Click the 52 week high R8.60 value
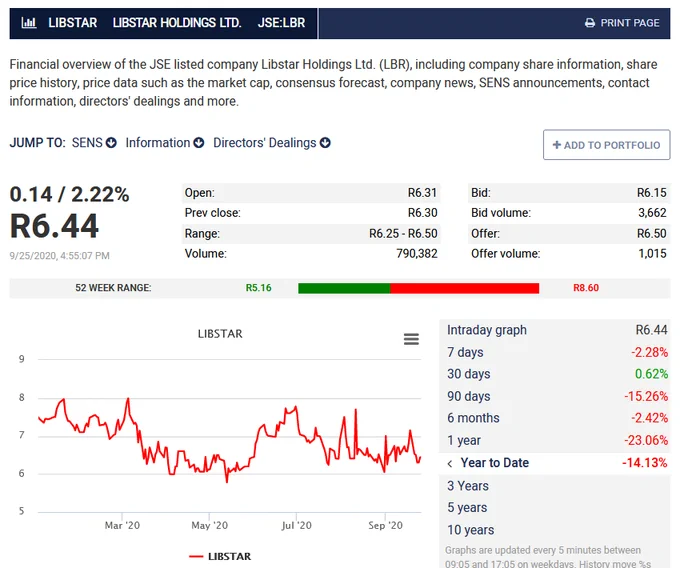This screenshot has width=680, height=568. click(x=586, y=288)
